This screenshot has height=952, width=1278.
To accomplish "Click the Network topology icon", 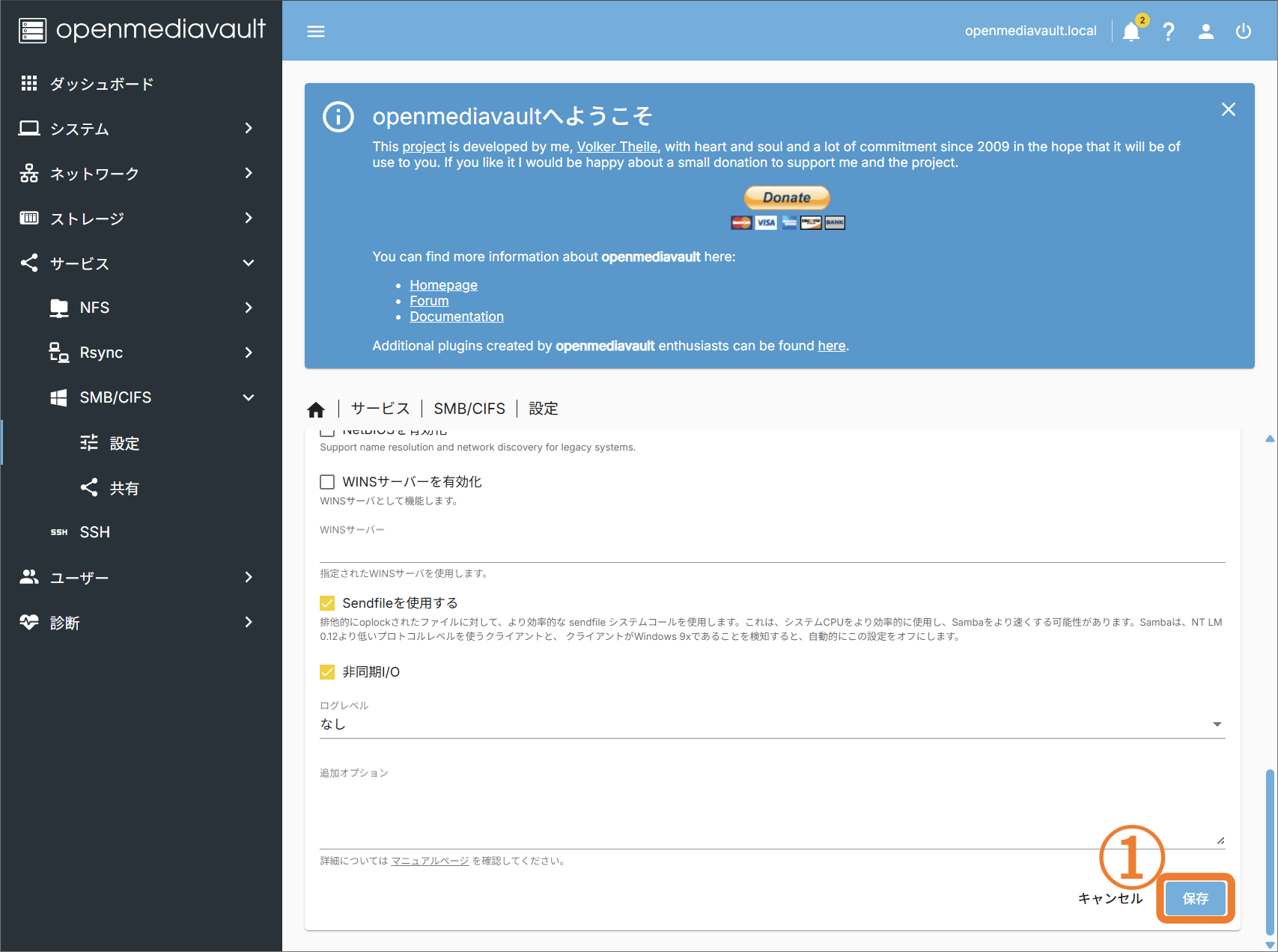I will [29, 173].
